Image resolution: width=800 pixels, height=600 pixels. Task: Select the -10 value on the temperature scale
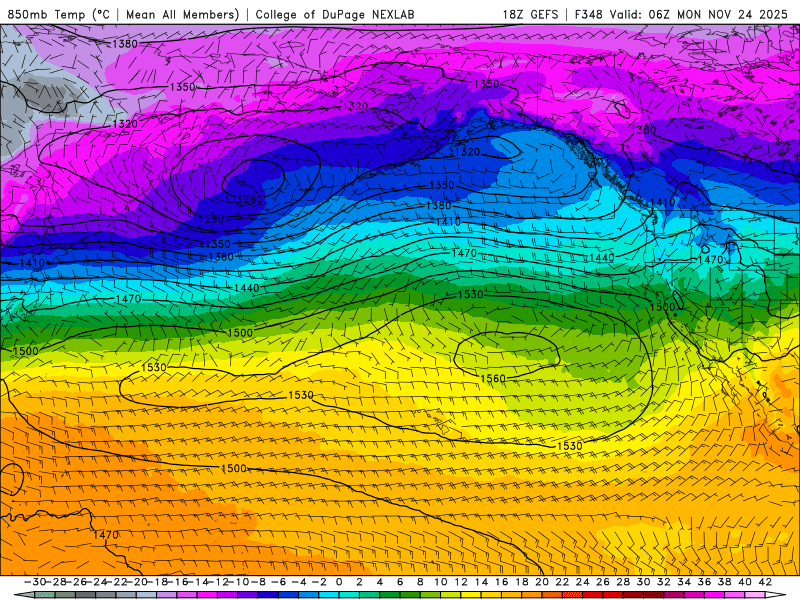pyautogui.click(x=239, y=582)
